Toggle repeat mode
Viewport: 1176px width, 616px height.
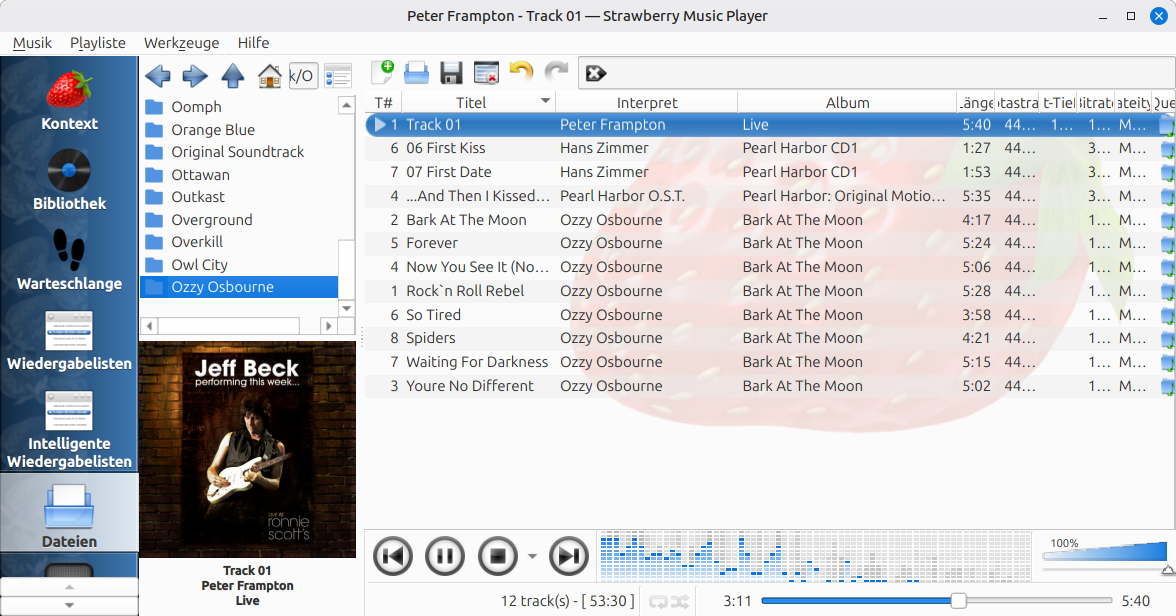[658, 602]
